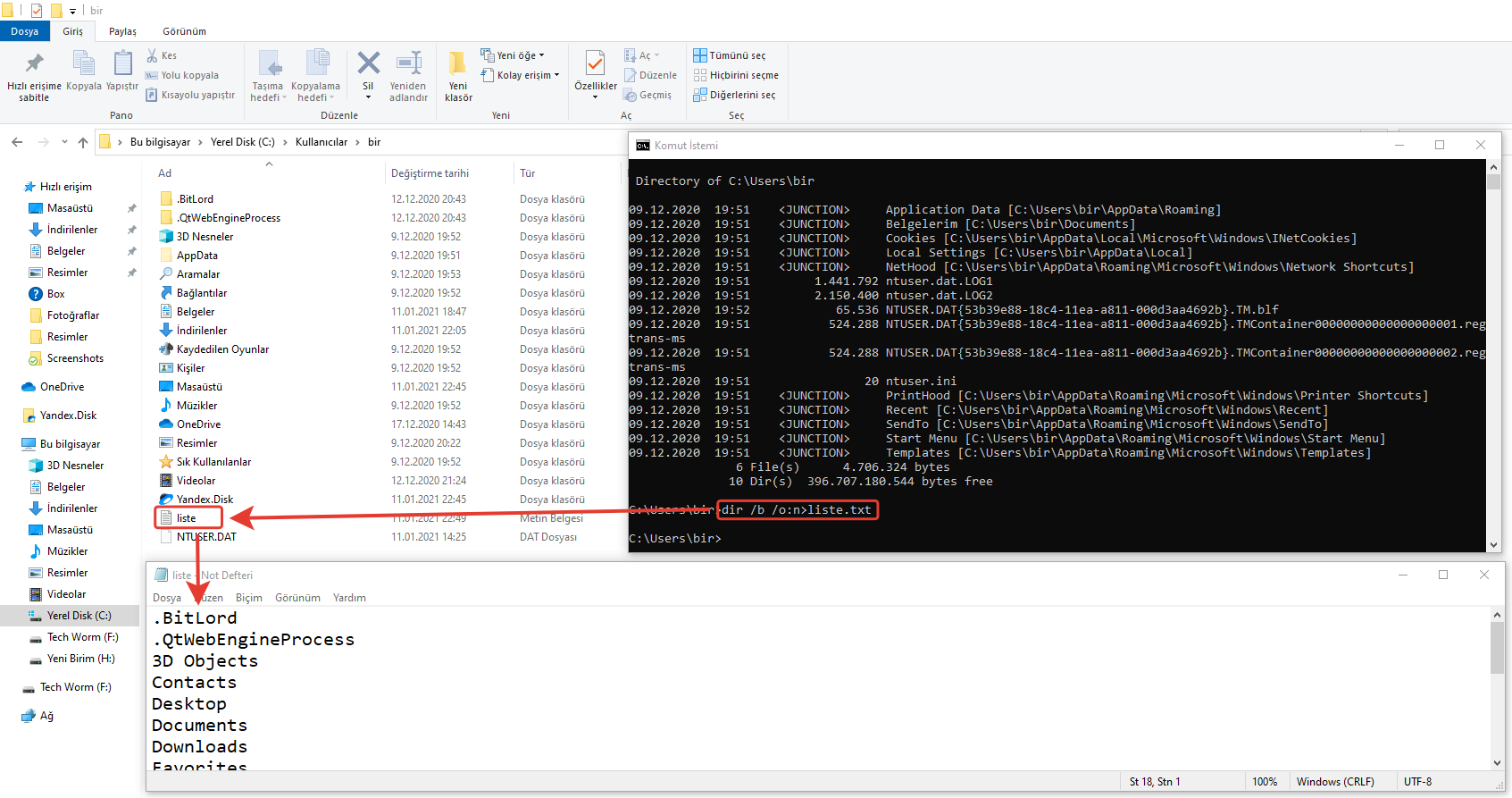Open the Kolay erişim dropdown
Viewport: 1512px width, 798px height.
click(521, 75)
